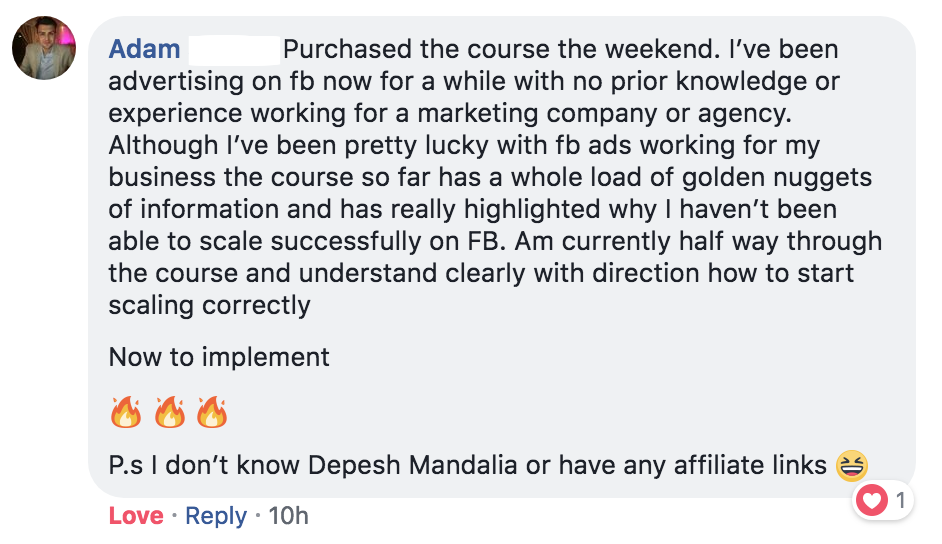Screen dimensions: 942x544
Task: Click the first fire emoji
Action: pos(126,412)
